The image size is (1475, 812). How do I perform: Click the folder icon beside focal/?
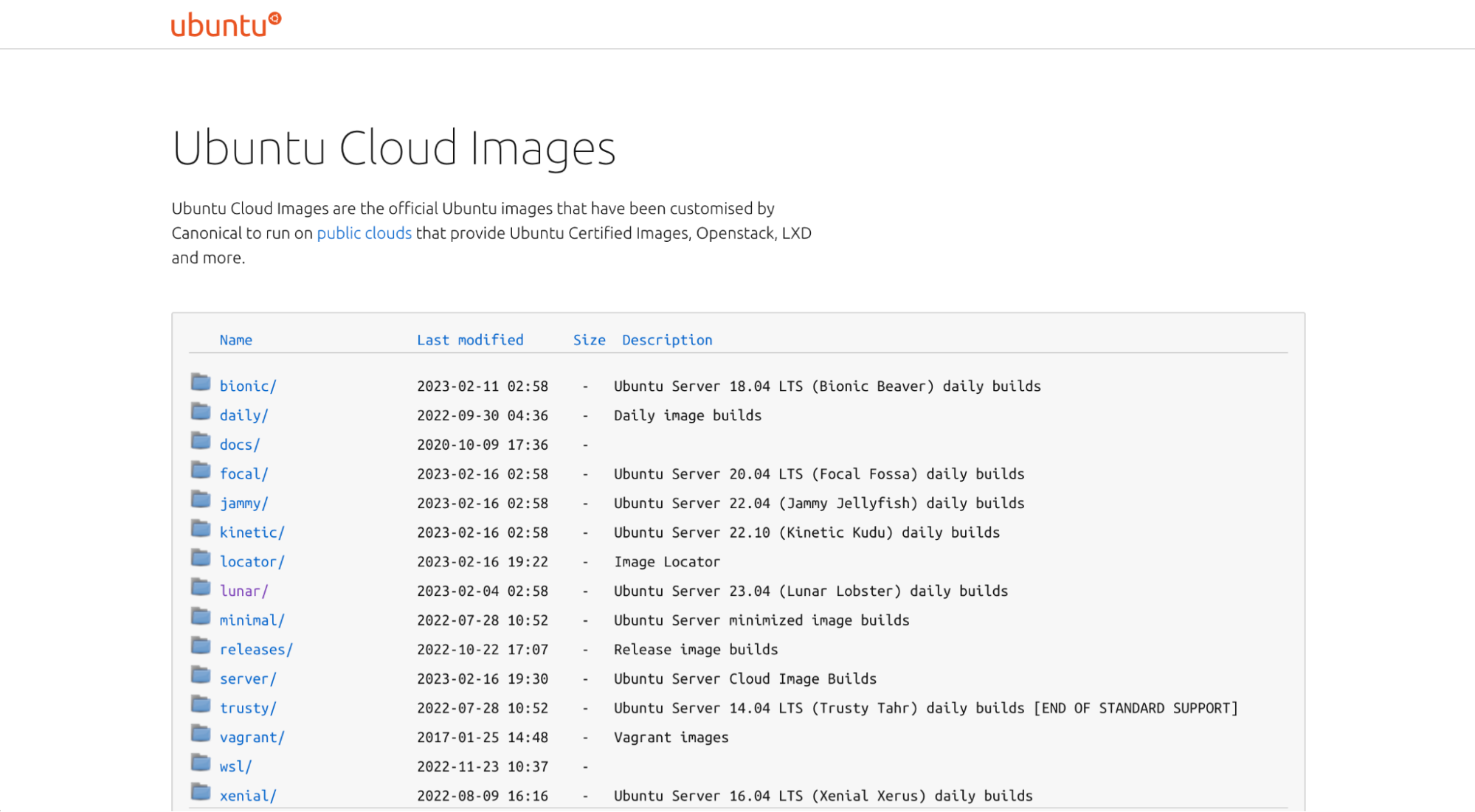[201, 470]
